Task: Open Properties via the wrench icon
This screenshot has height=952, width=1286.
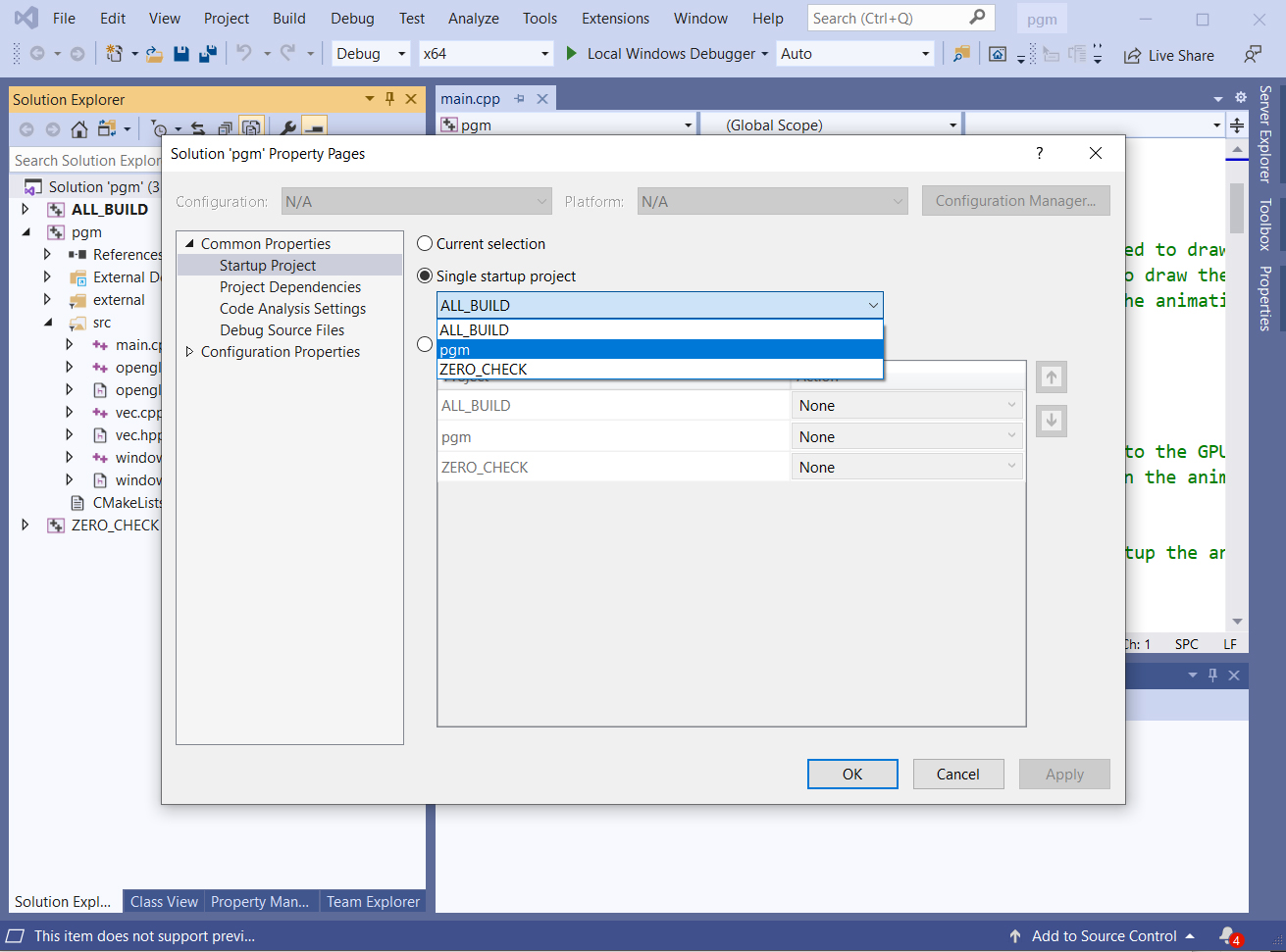Action: 287,128
